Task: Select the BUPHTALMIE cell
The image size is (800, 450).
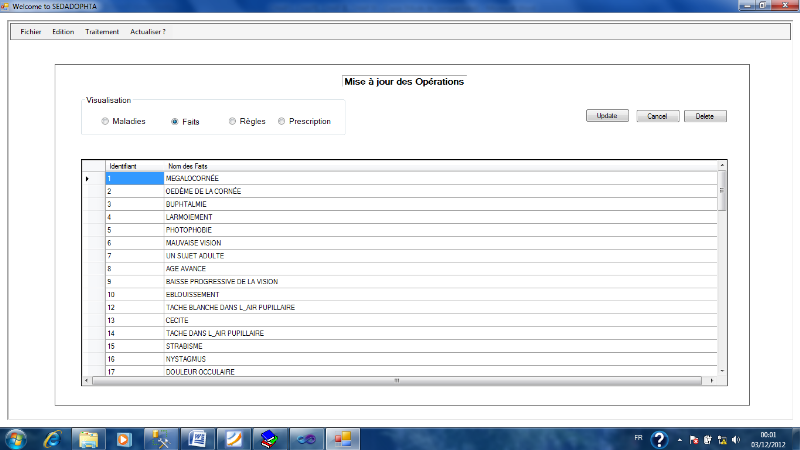Action: pyautogui.click(x=441, y=204)
